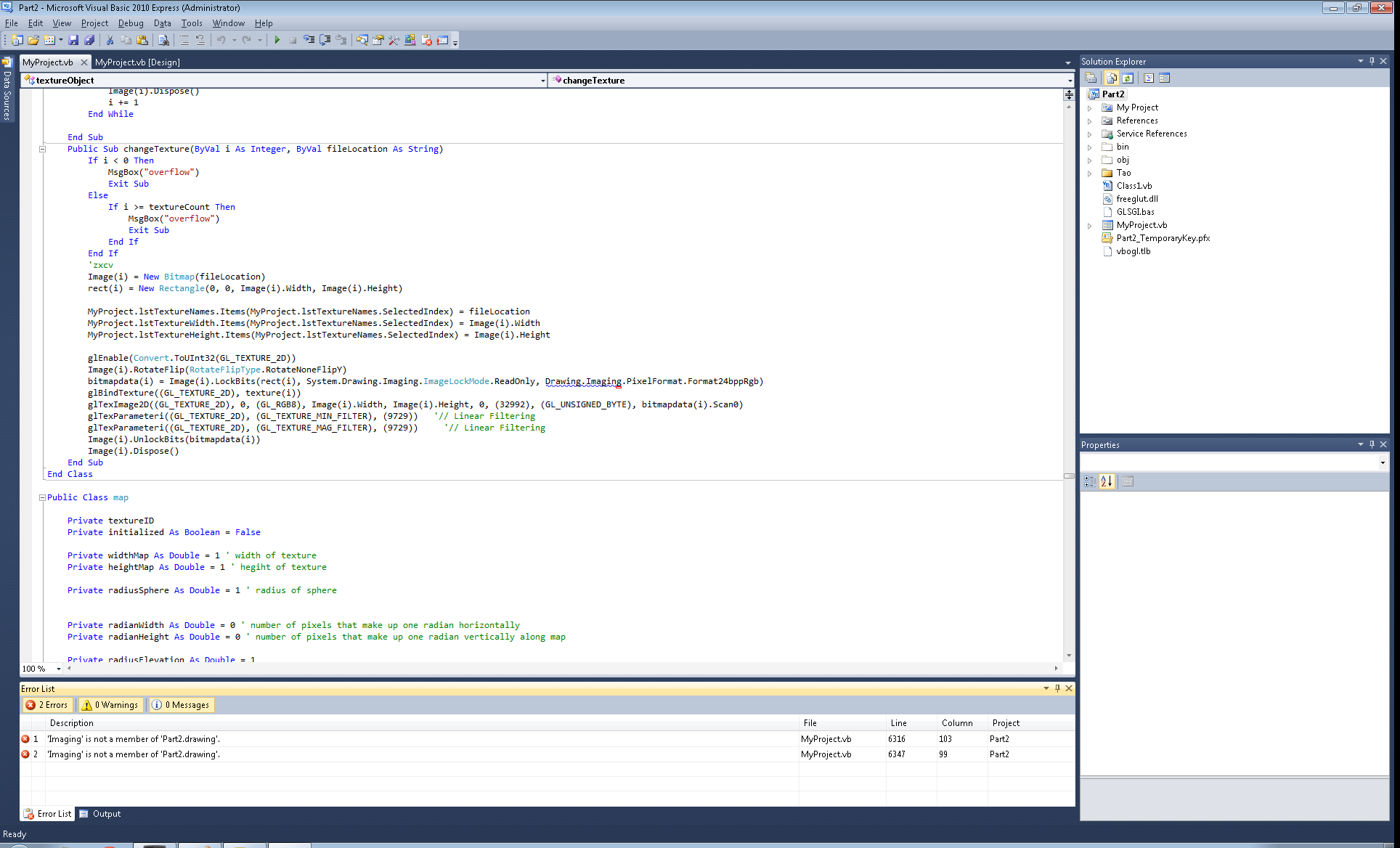The height and width of the screenshot is (848, 1400).
Task: Open Solution Explorer via its toolbar icon
Action: [362, 40]
